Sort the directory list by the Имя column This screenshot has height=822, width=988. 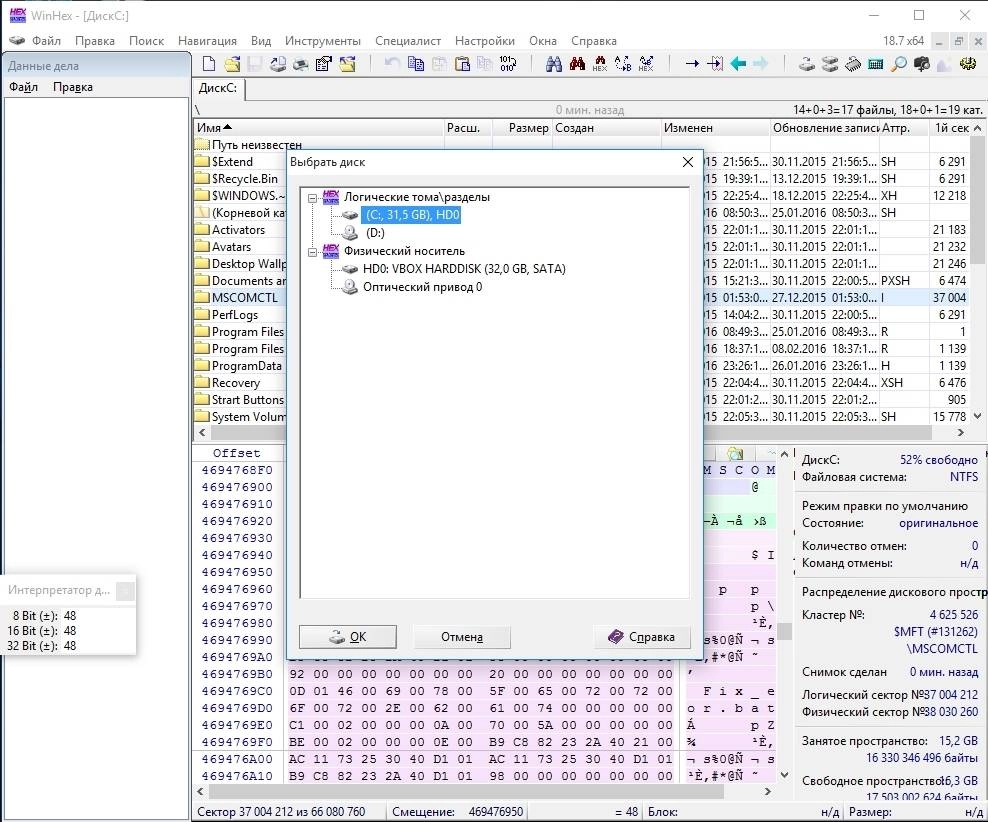tap(318, 128)
